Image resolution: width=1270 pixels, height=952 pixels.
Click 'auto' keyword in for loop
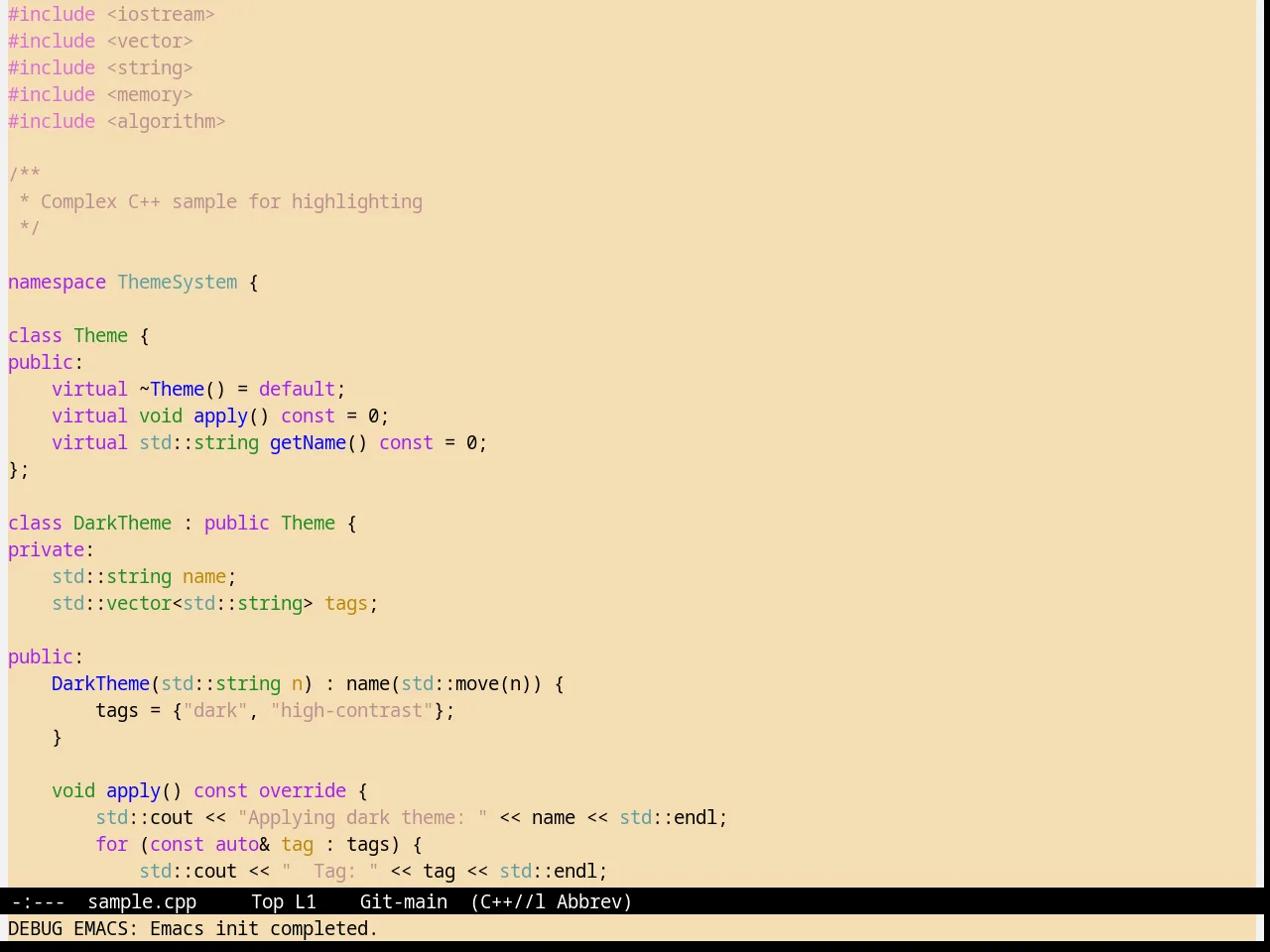237,844
